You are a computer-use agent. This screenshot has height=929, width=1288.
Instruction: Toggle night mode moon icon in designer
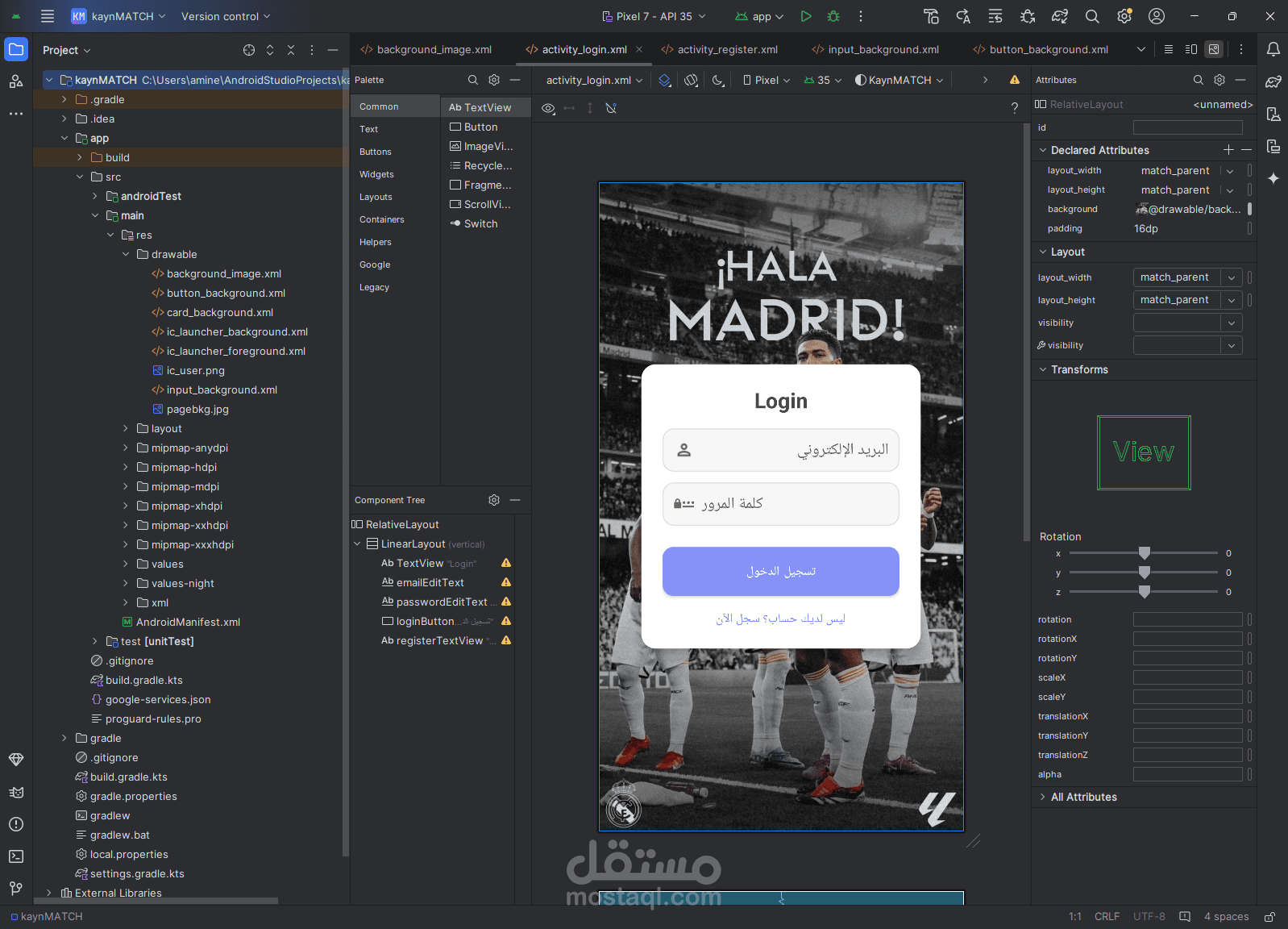718,80
